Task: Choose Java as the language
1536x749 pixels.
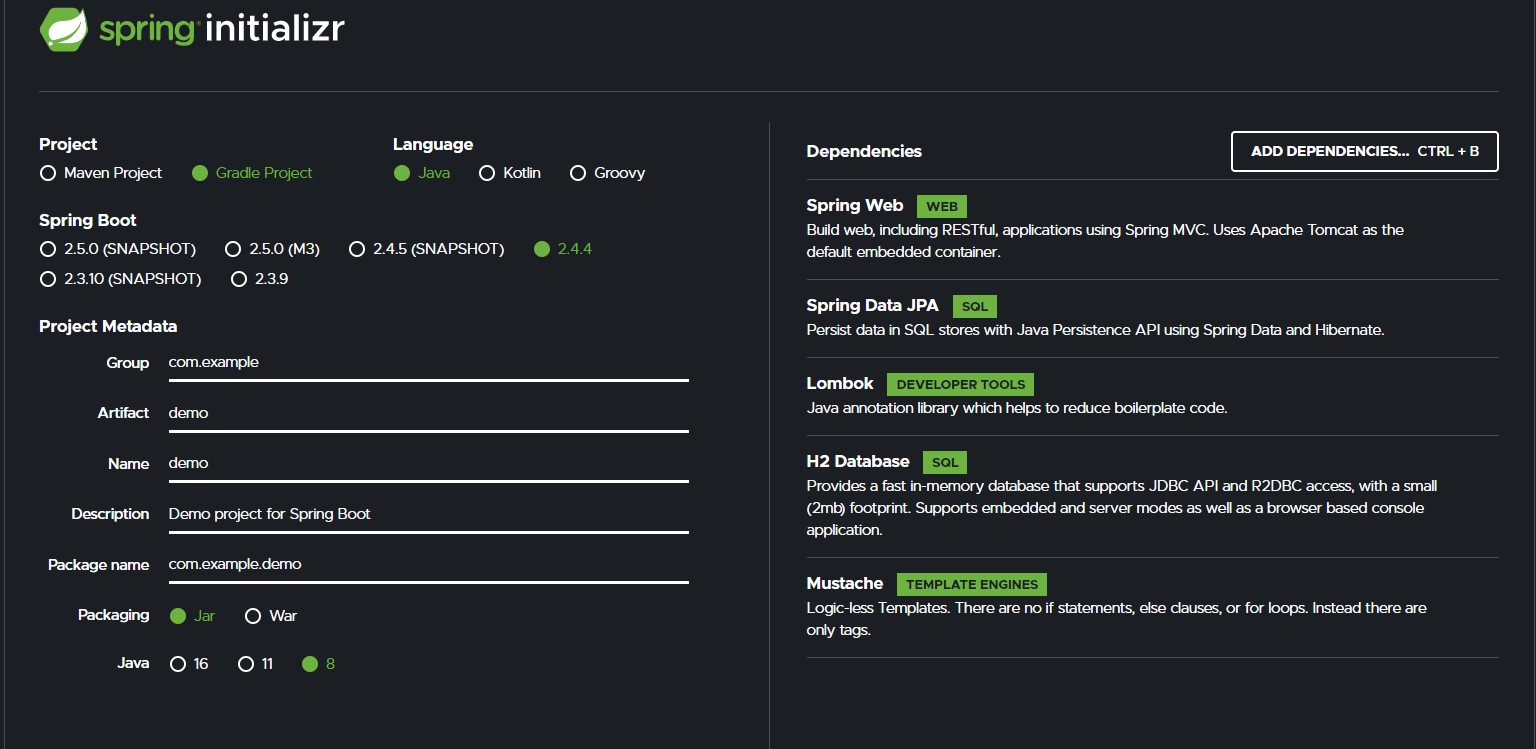Action: click(x=402, y=173)
